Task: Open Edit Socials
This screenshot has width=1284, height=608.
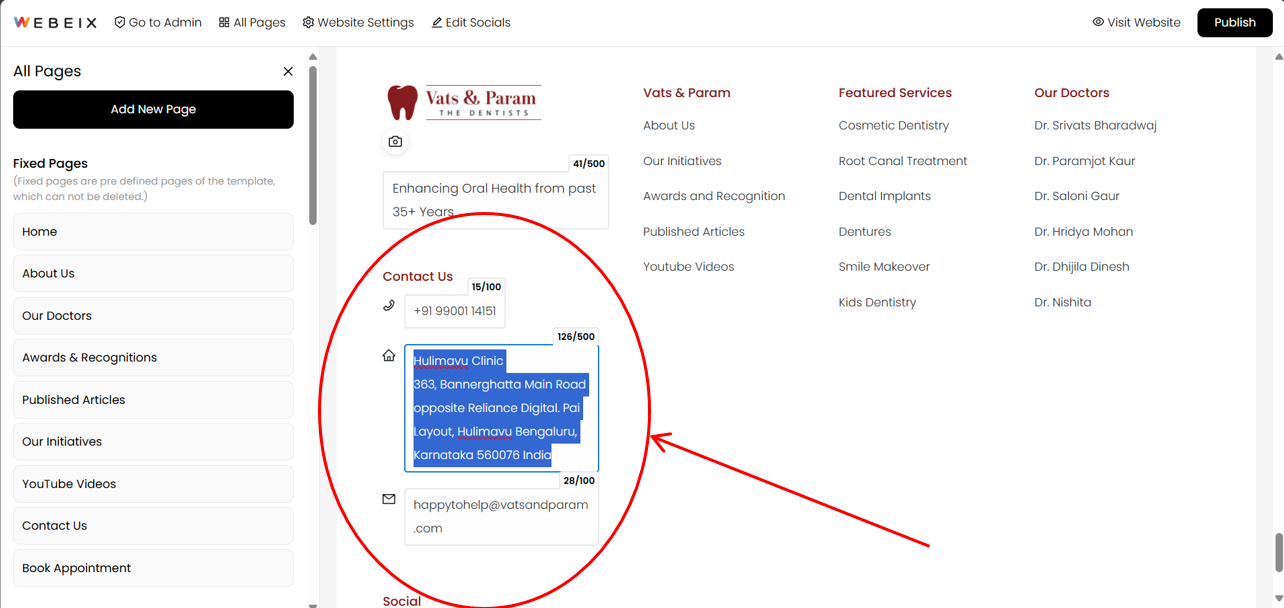Action: point(471,22)
